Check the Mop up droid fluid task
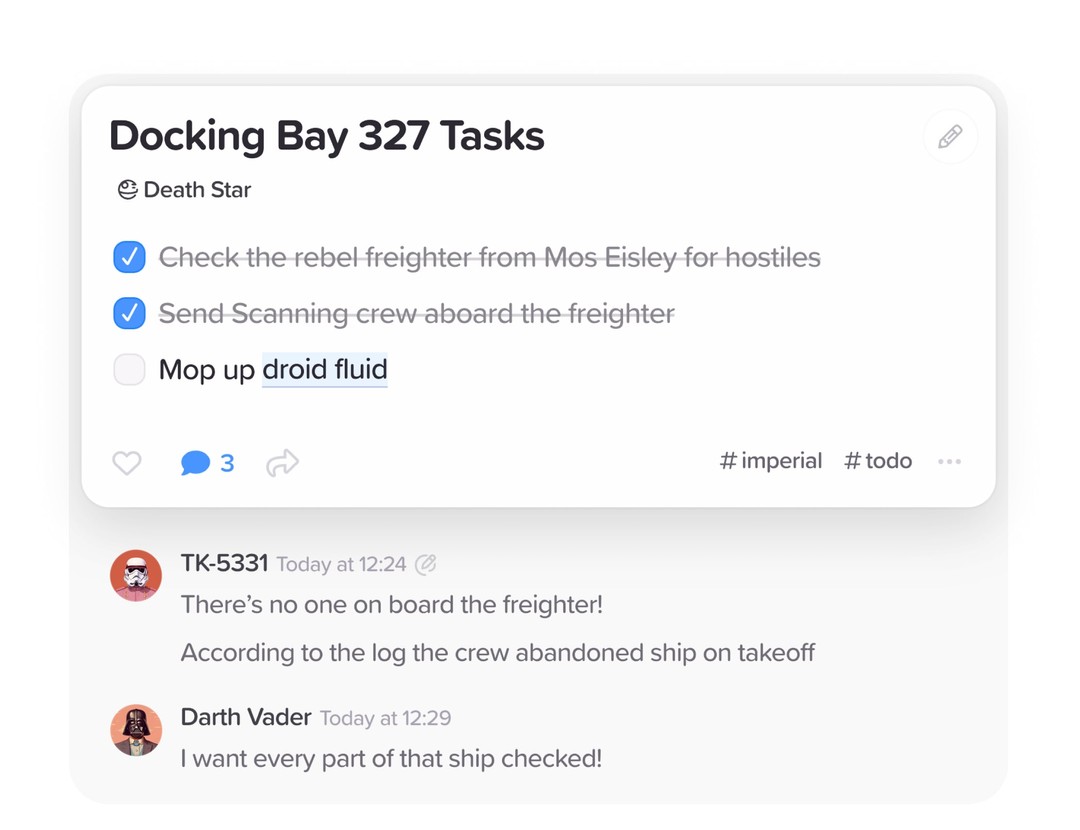 129,369
